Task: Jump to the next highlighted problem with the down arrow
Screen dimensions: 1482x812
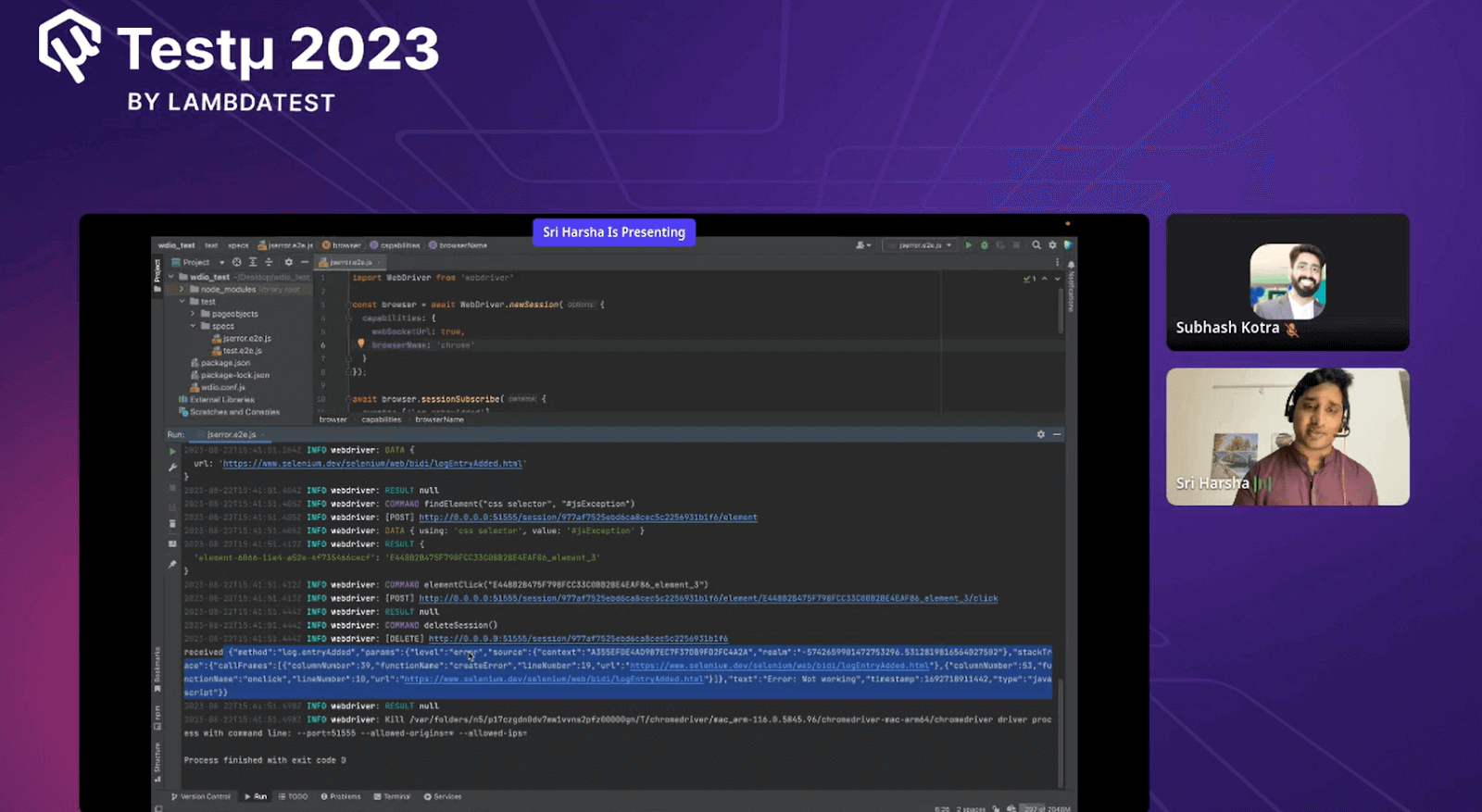Action: (x=1057, y=278)
